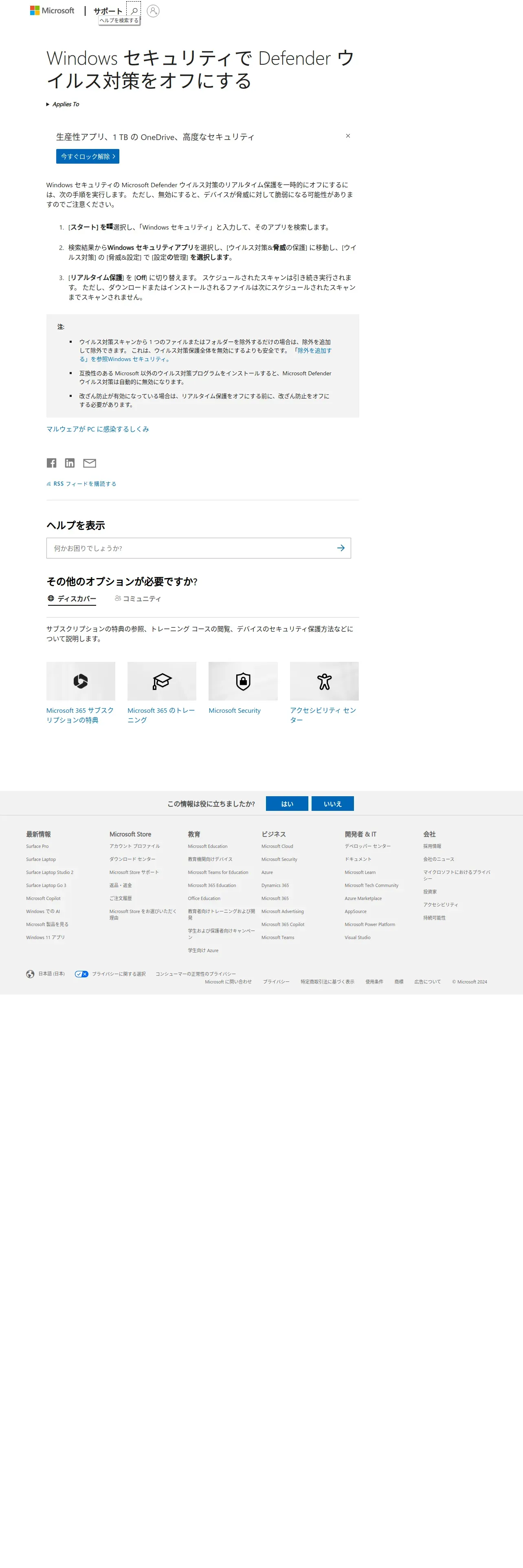
Task: Open Microsoft Tech Community footer link
Action: [371, 885]
